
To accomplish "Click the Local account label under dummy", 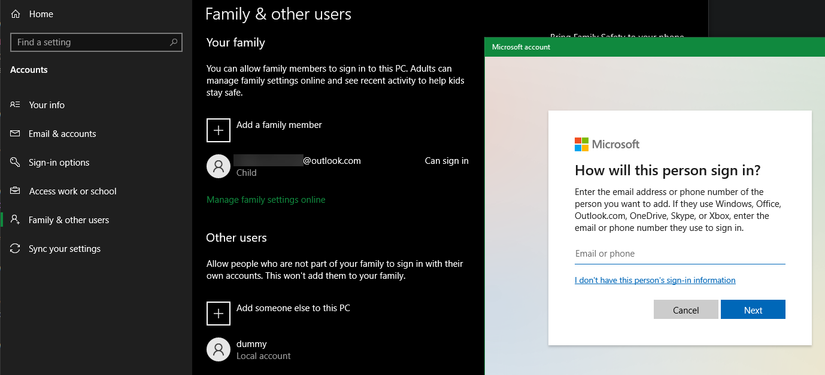I will pyautogui.click(x=263, y=356).
